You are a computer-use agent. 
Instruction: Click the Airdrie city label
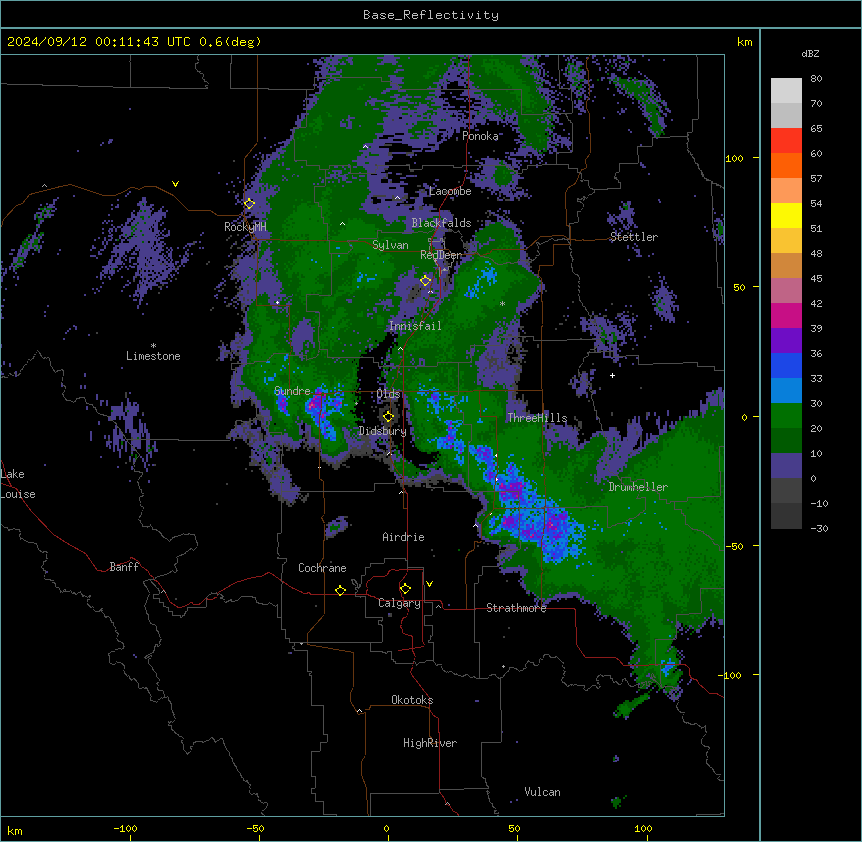pyautogui.click(x=403, y=537)
